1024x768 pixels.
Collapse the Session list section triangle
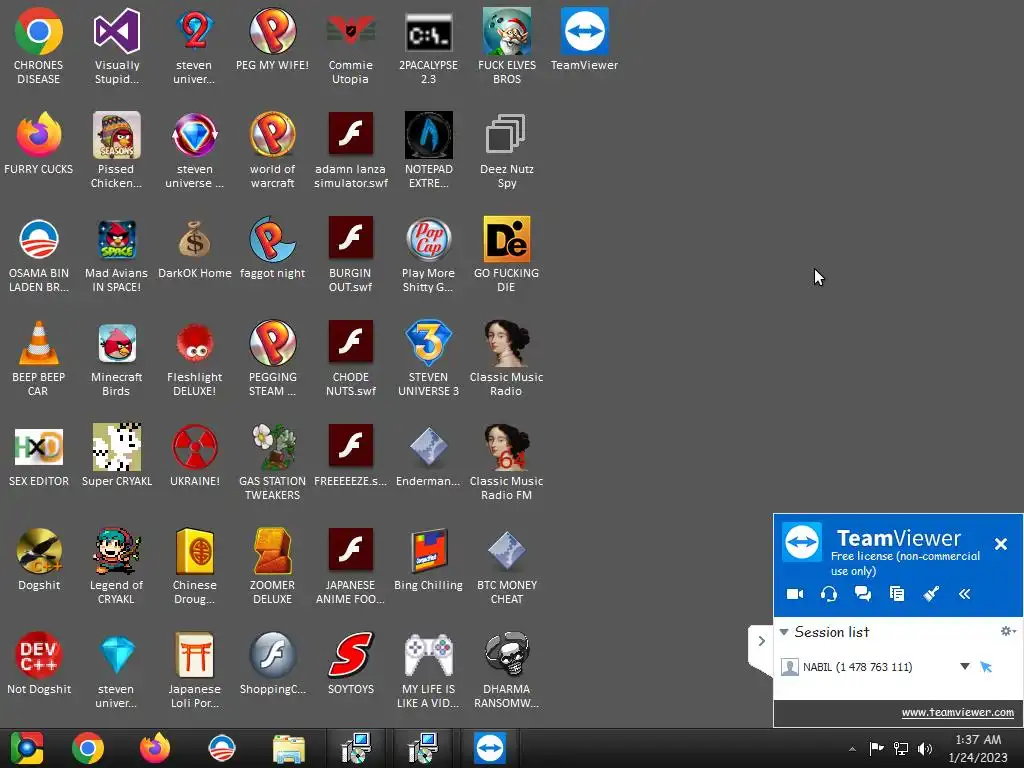(784, 632)
